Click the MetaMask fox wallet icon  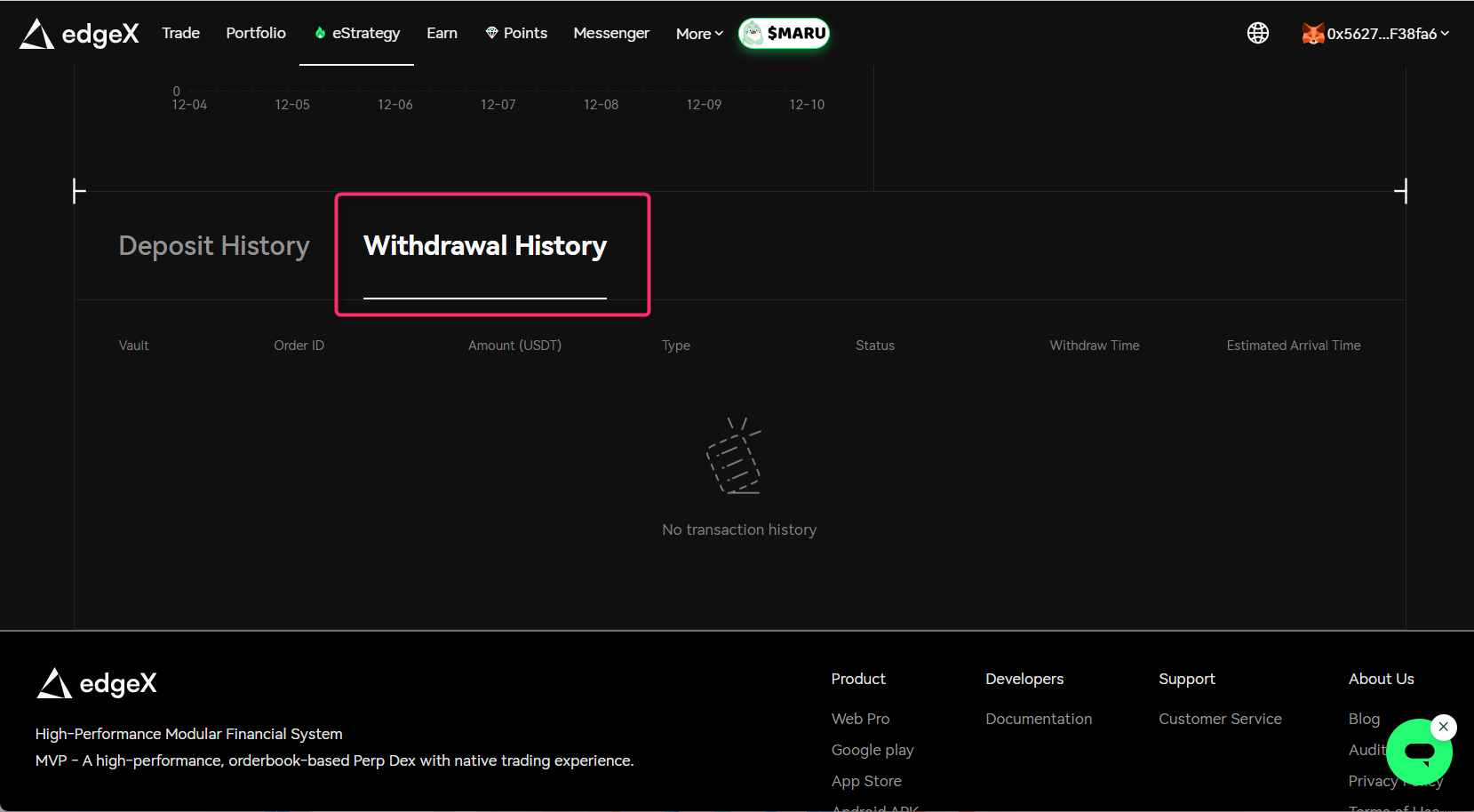(x=1312, y=34)
